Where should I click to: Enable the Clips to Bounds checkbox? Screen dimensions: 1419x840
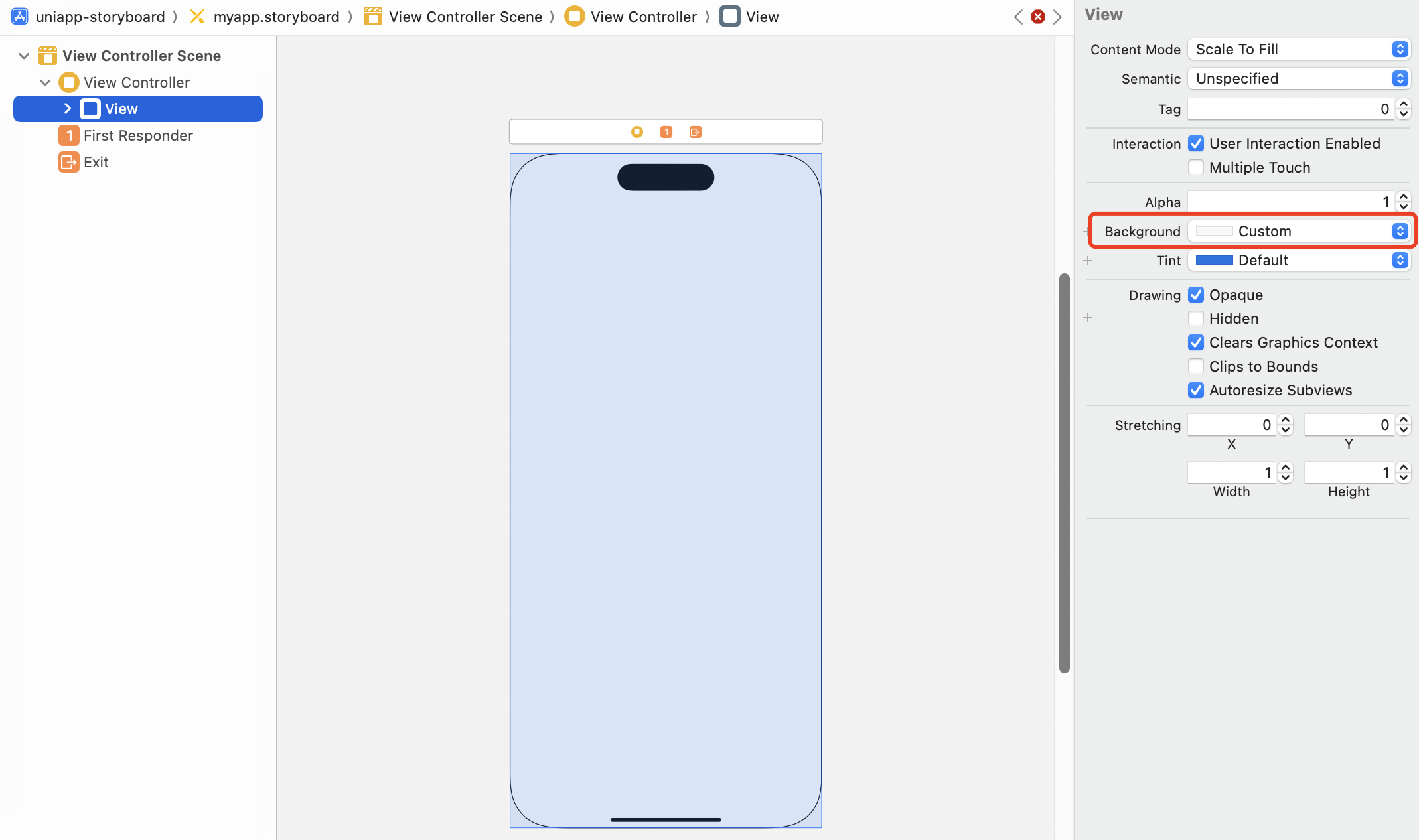coord(1196,366)
